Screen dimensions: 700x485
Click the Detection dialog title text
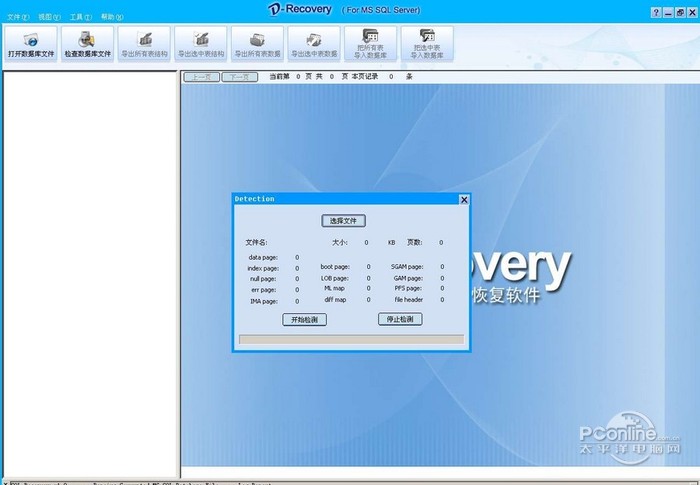254,199
